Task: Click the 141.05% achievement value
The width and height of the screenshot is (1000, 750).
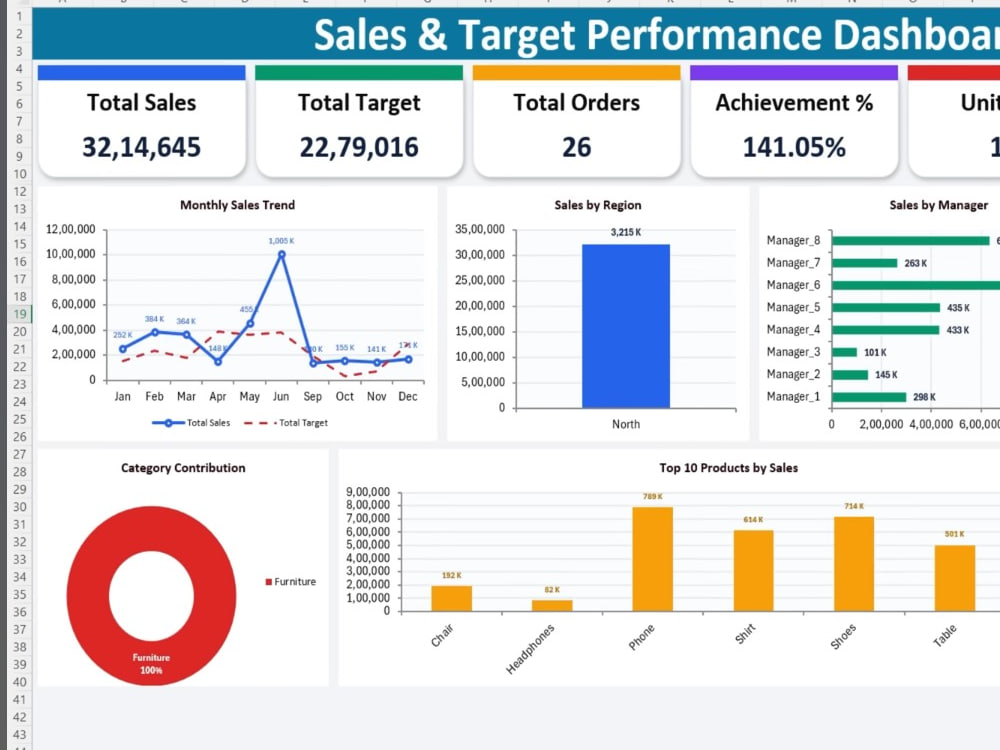Action: tap(794, 147)
